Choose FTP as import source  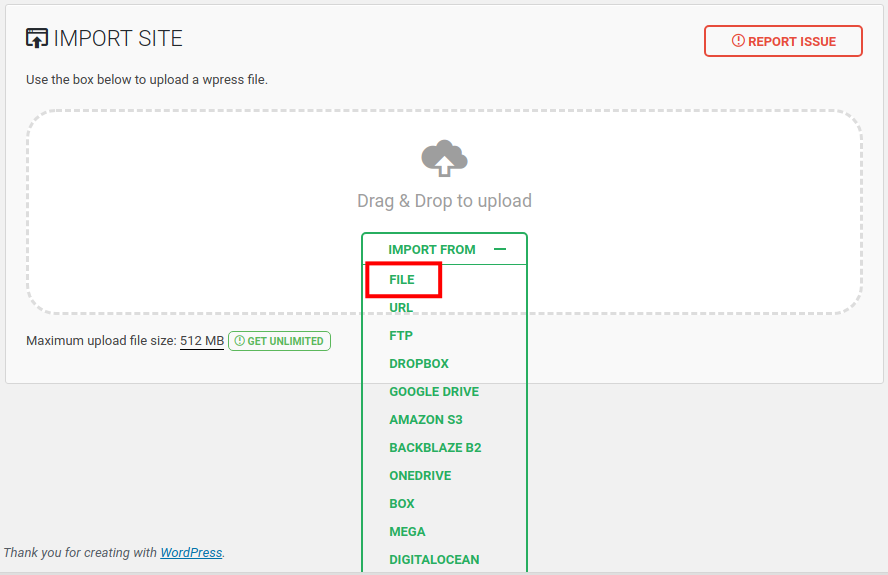(401, 336)
